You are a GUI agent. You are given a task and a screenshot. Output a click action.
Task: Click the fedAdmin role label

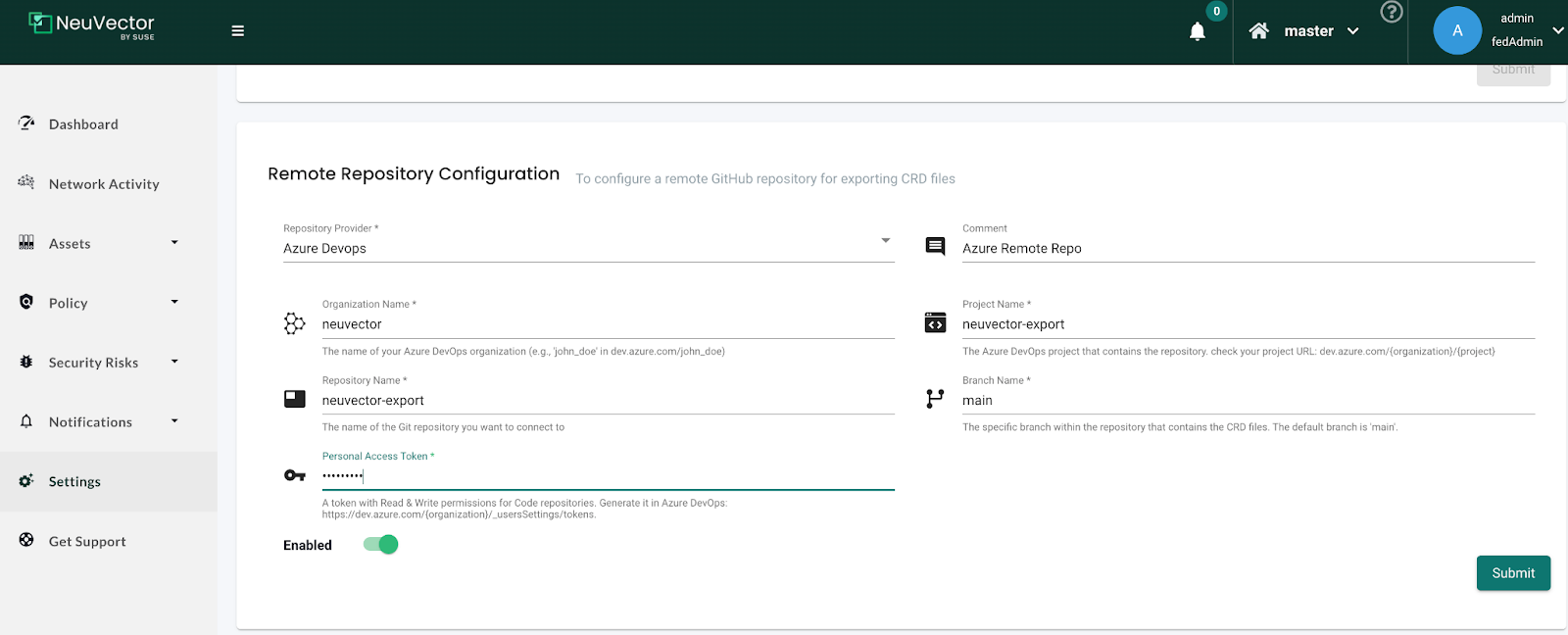tap(1517, 42)
